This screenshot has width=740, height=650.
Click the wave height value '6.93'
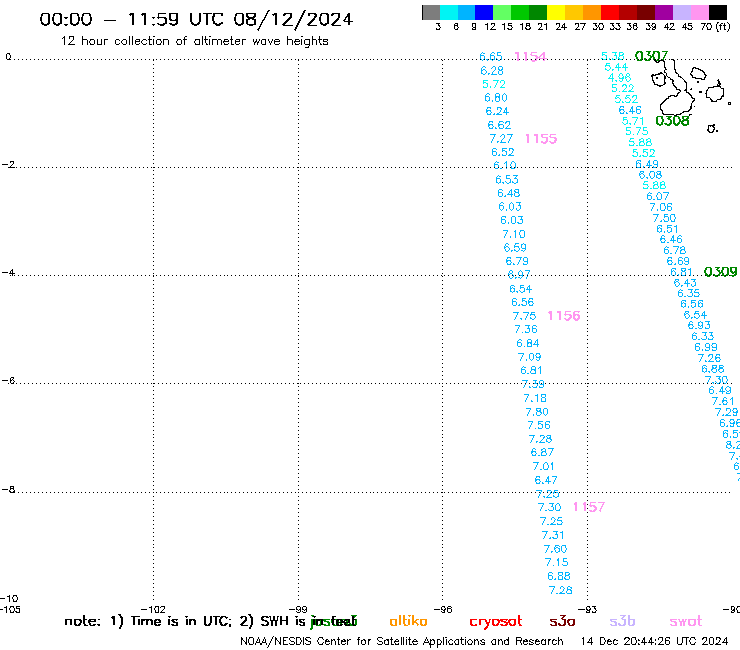pos(699,325)
